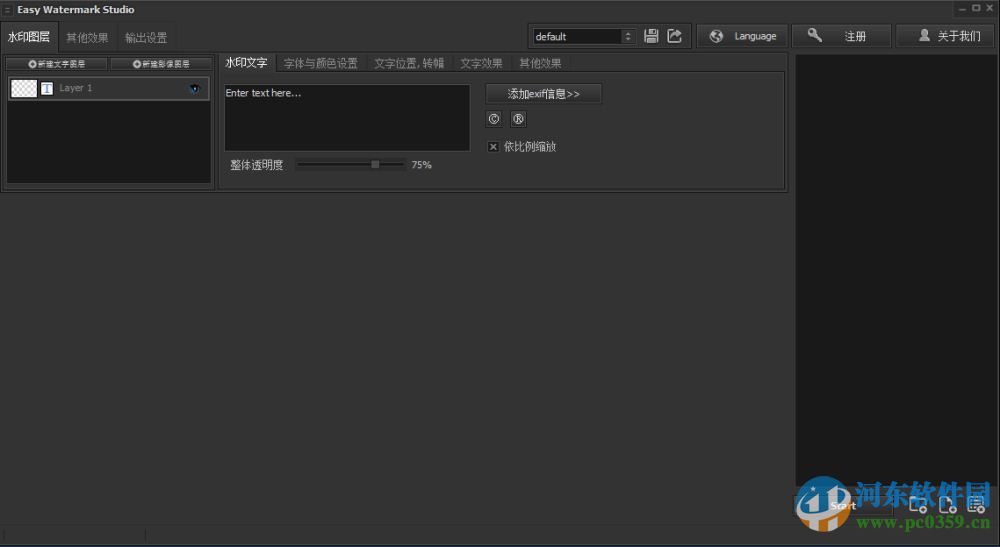Toggle Layer 1 visibility eye icon
This screenshot has height=547, width=1000.
(x=195, y=89)
